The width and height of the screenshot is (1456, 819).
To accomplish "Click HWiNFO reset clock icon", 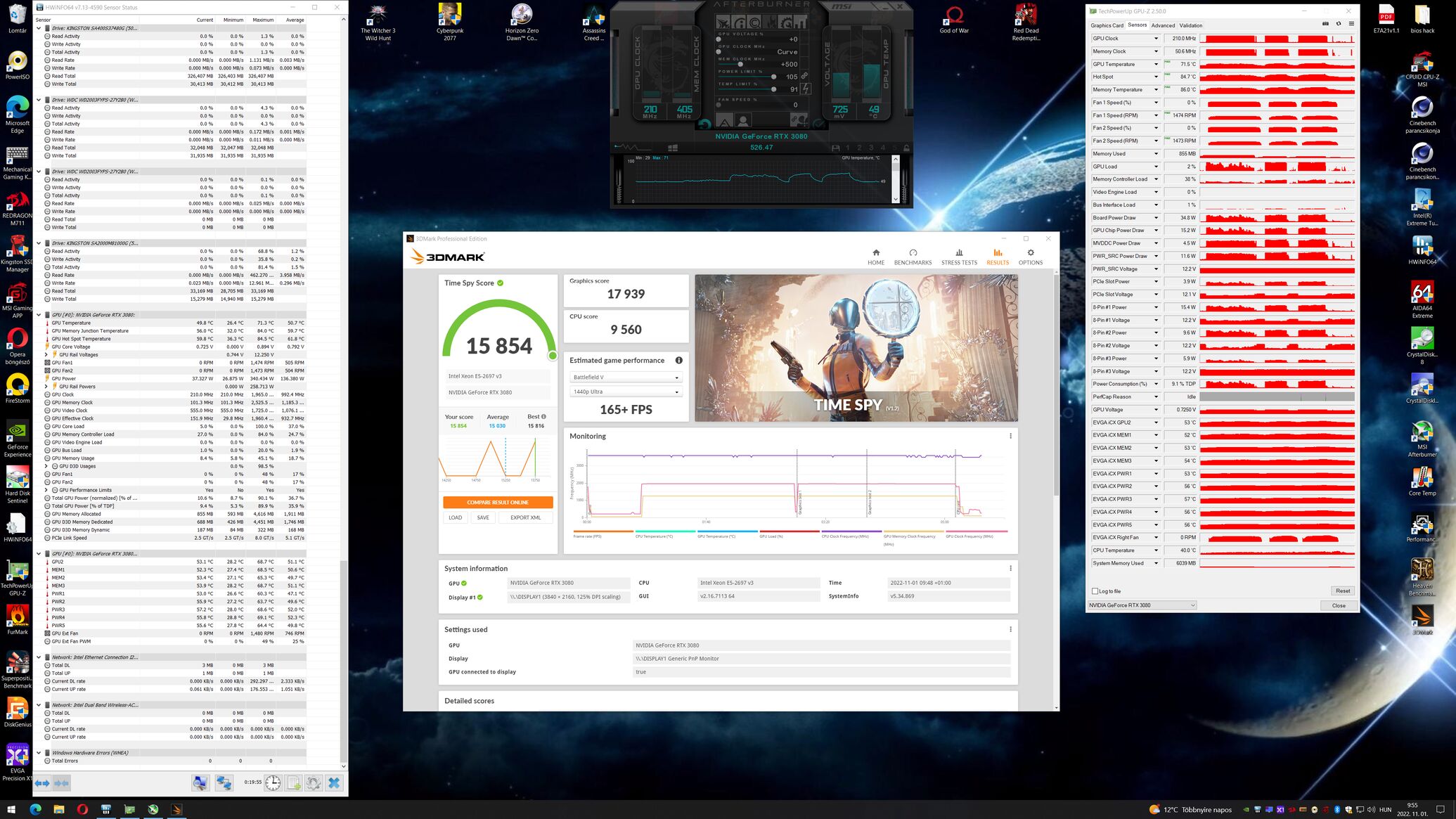I will pos(272,782).
